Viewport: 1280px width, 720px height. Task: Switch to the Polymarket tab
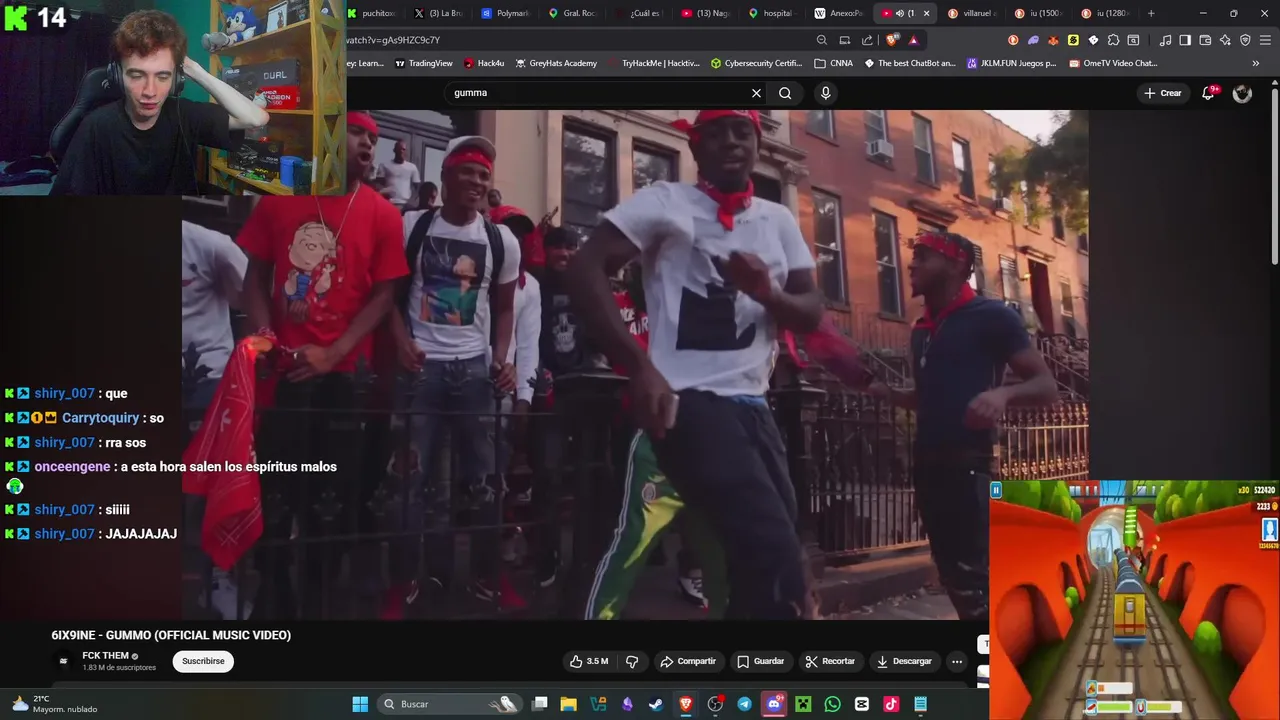(505, 13)
